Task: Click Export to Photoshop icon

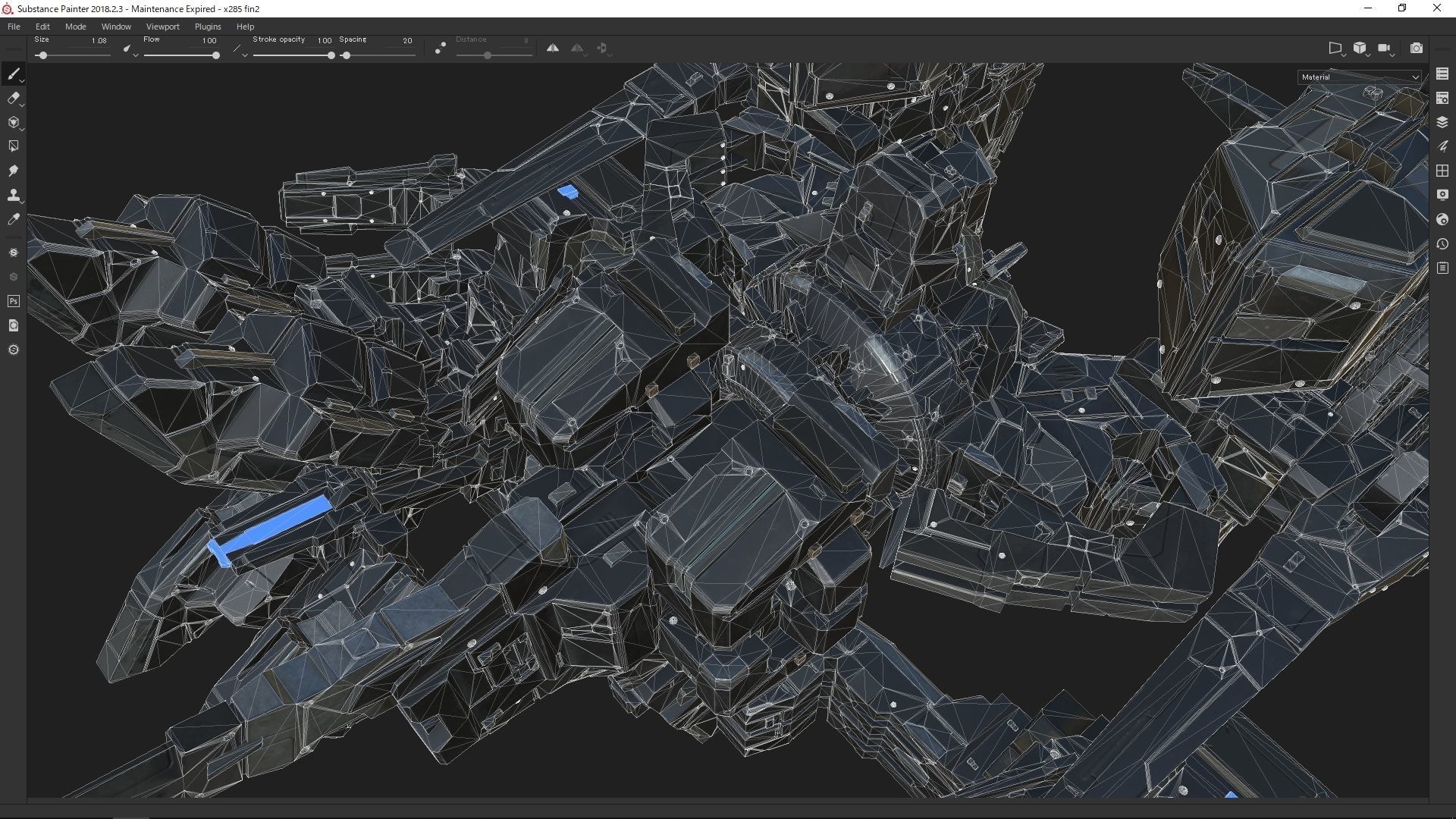Action: pyautogui.click(x=13, y=301)
